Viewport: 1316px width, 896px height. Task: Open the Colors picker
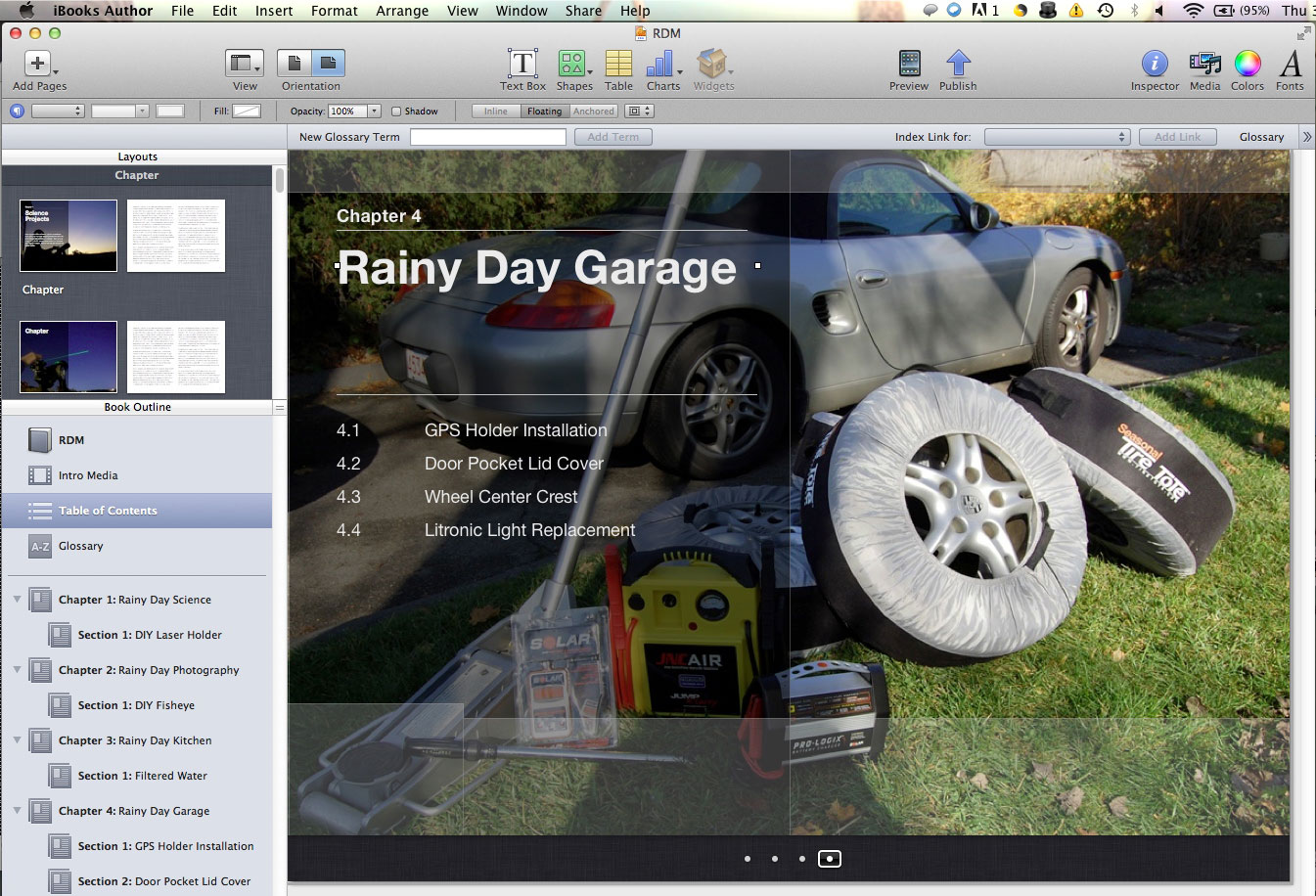1248,64
